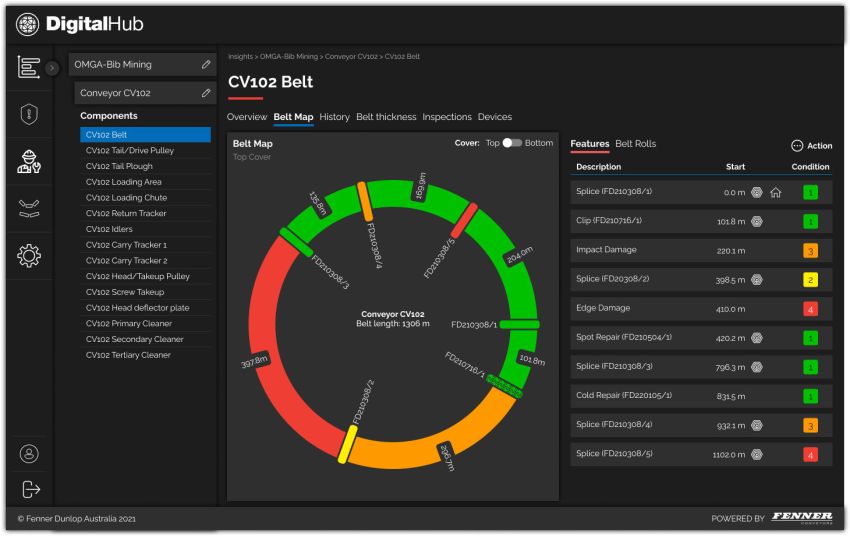This screenshot has height=536, width=850.
Task: Open the hierarchy tree sidebar icon
Action: [29, 67]
